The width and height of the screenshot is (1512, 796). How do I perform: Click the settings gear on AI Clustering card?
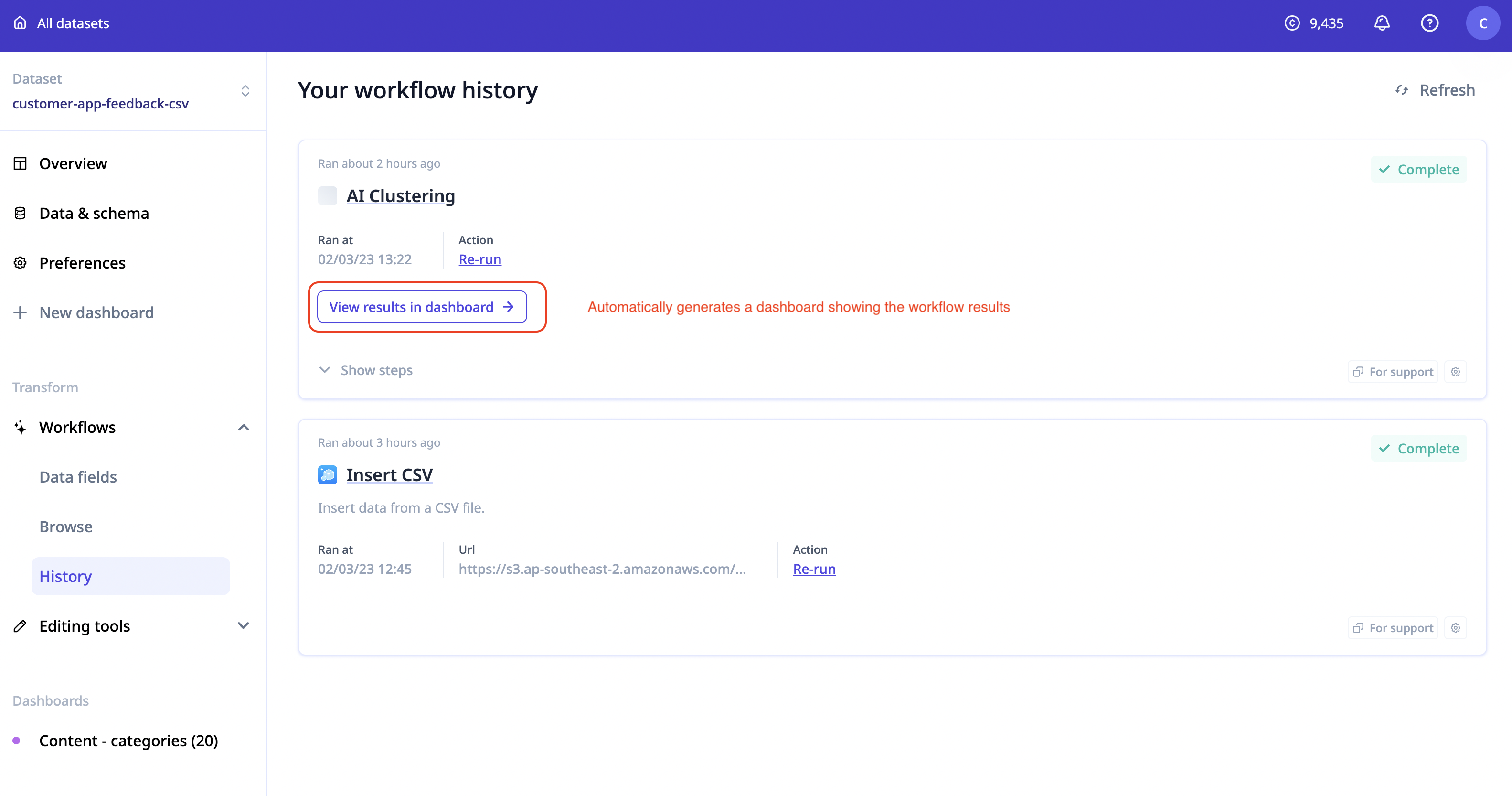point(1456,372)
